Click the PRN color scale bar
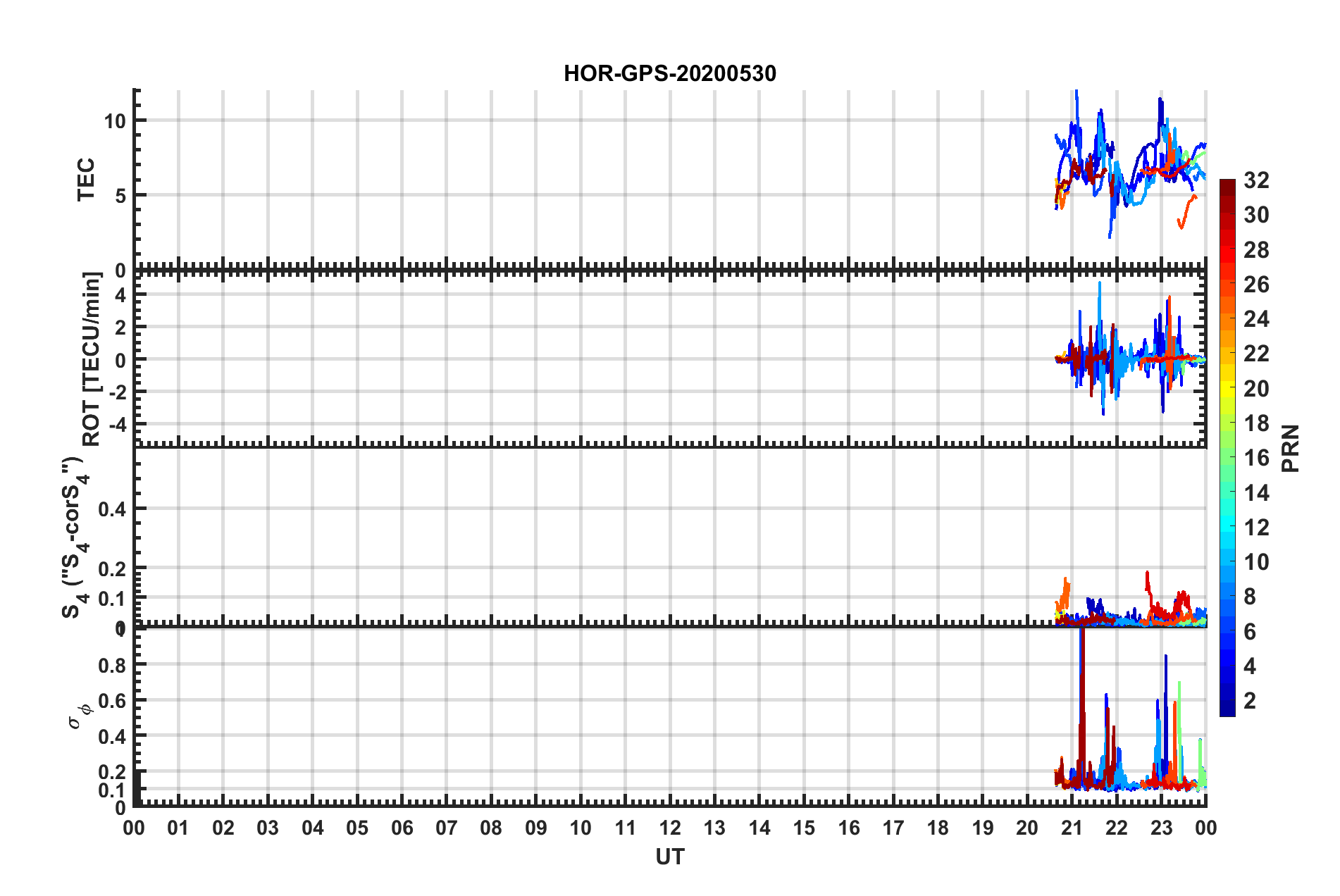Screen dimensions: 1340x896 click(x=1227, y=448)
